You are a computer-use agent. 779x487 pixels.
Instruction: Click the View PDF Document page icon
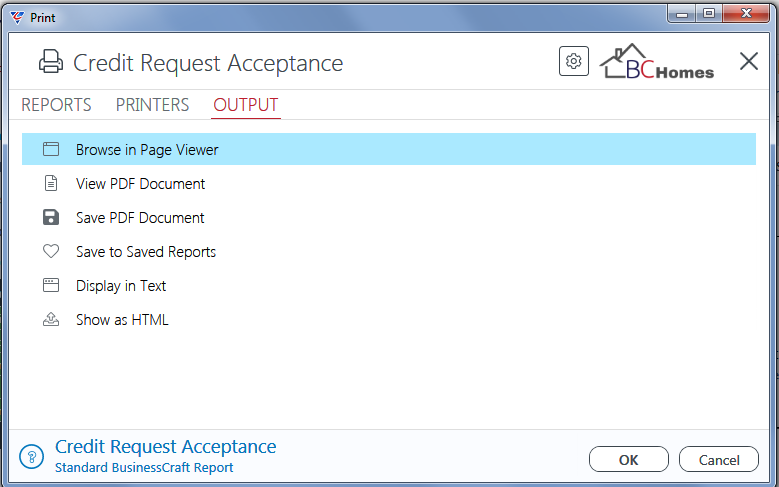[51, 183]
